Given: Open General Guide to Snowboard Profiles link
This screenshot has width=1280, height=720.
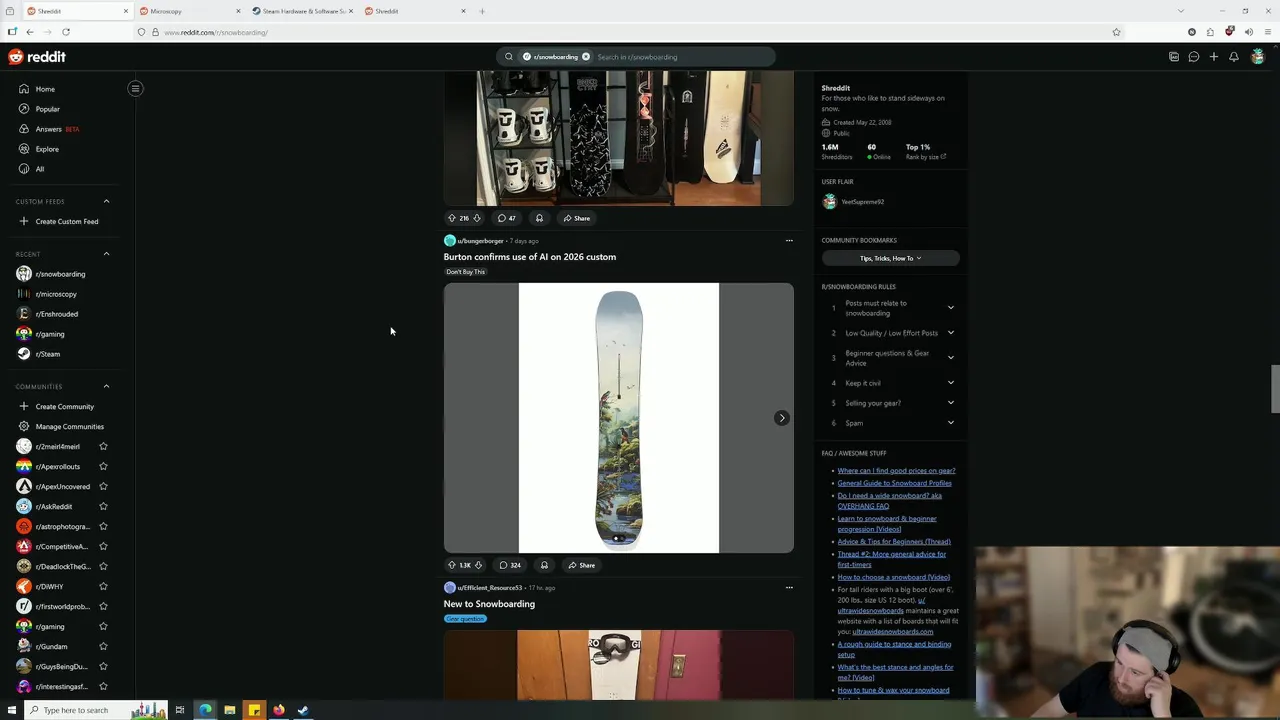Looking at the screenshot, I should click(894, 483).
